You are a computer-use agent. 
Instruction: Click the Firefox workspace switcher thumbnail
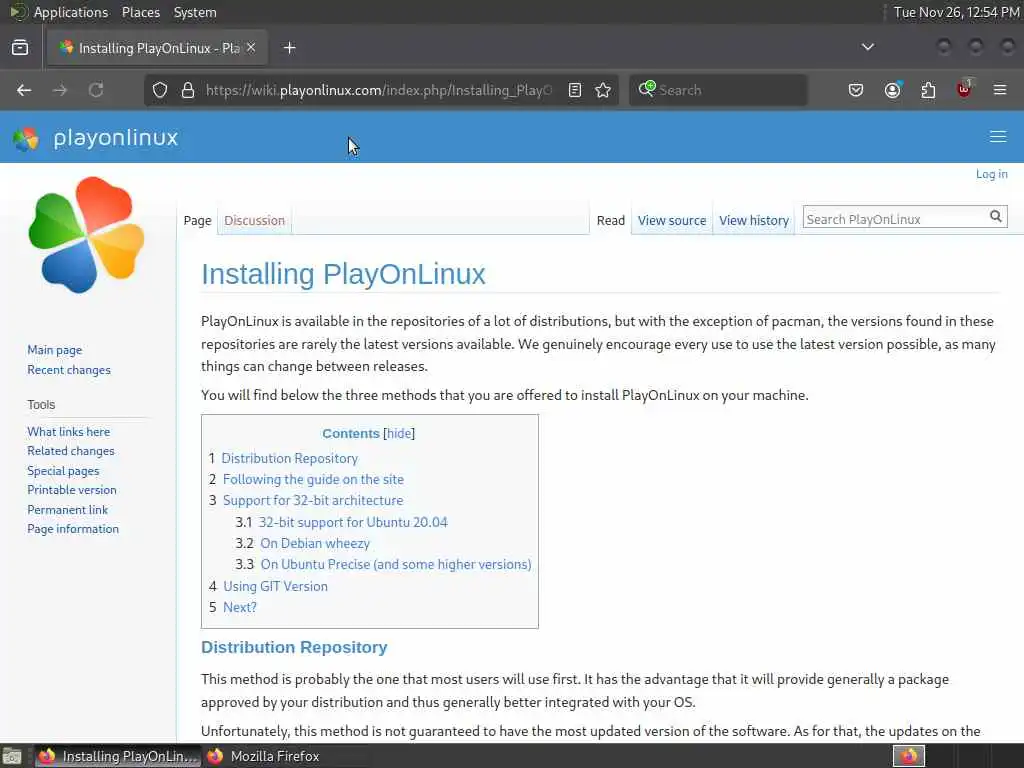pyautogui.click(x=909, y=756)
